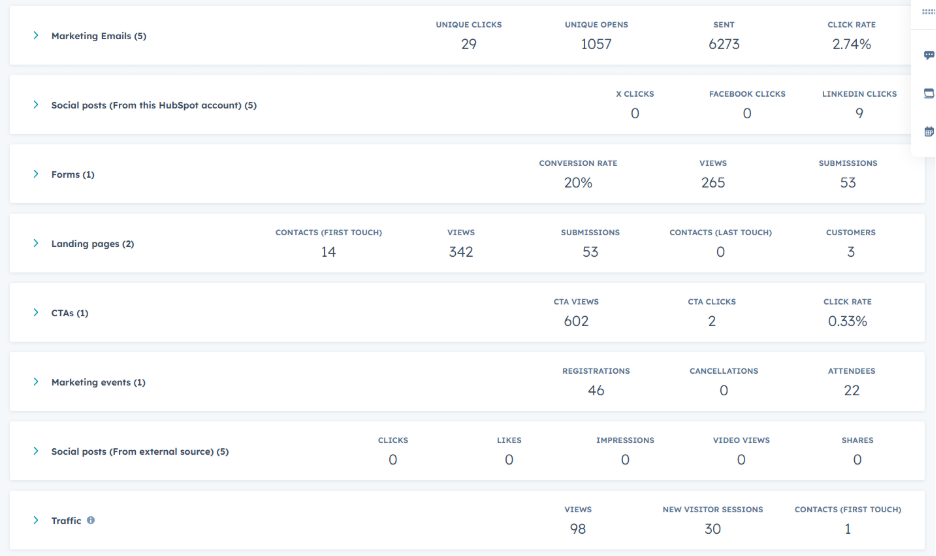Click the CTAs (1) row label
Screen dimensions: 936x556
(x=69, y=313)
